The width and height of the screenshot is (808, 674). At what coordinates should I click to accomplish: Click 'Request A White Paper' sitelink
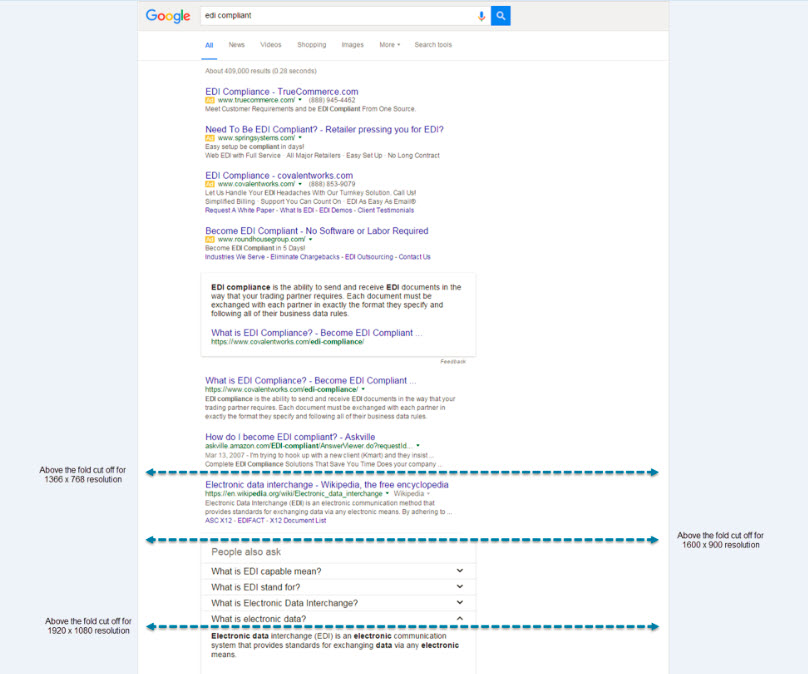pos(240,210)
